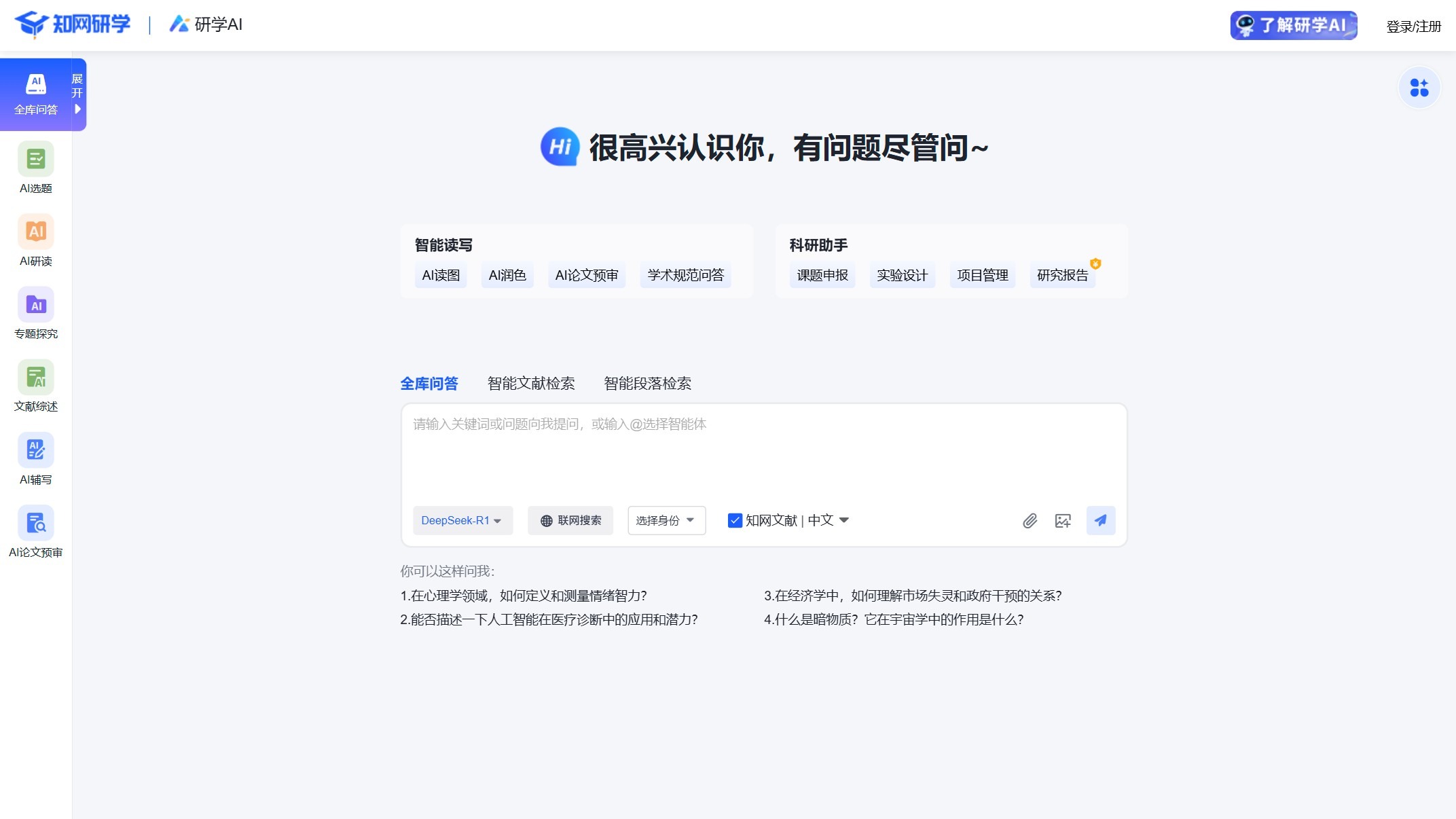Viewport: 1456px width, 819px height.
Task: Attach a file using the paperclip icon
Action: (x=1030, y=521)
